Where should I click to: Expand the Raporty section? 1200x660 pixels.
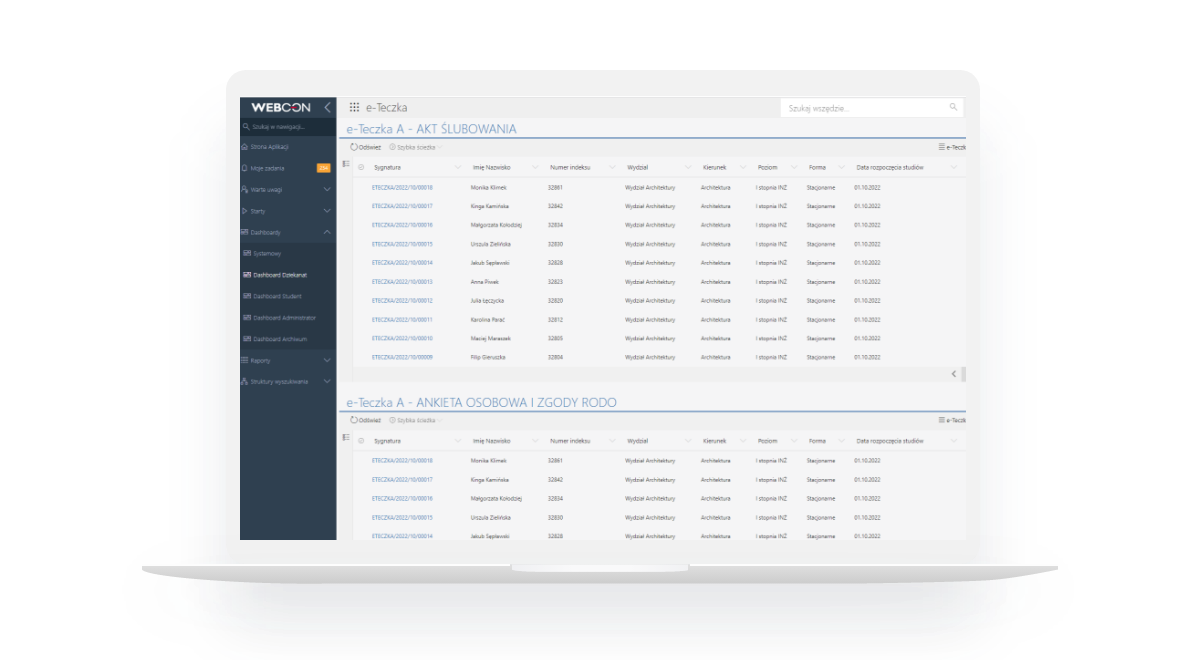(327, 360)
